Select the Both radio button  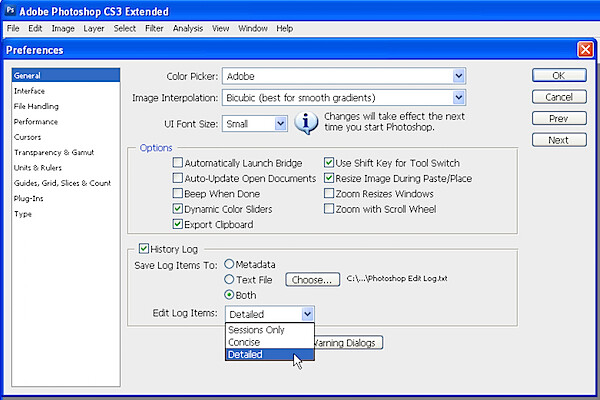pos(229,295)
